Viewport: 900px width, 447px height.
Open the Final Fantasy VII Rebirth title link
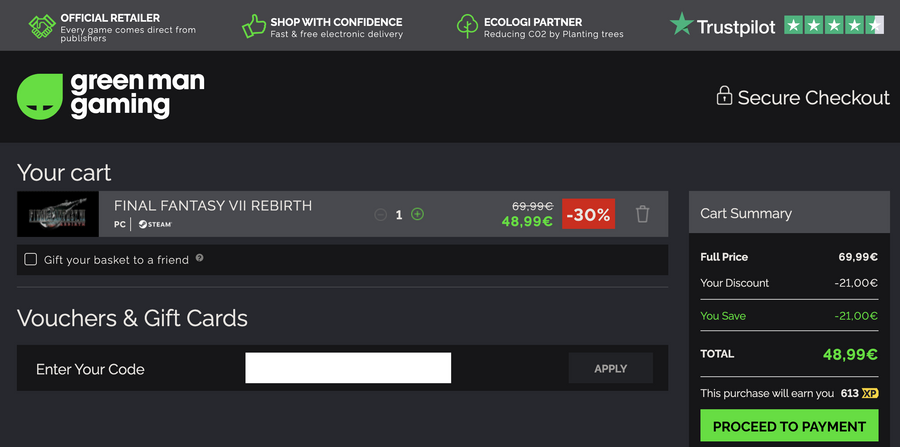[x=213, y=206]
